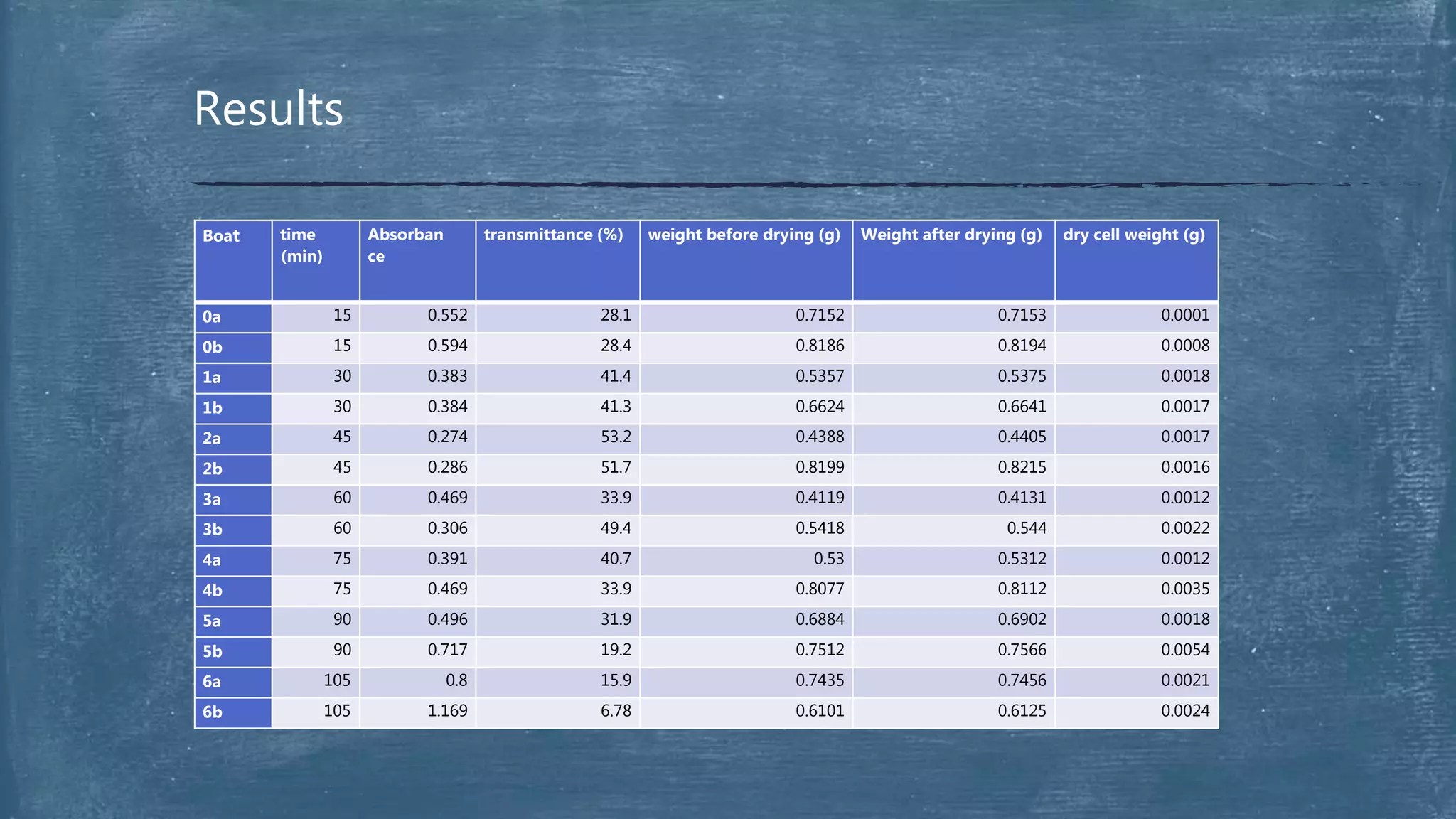Click the transmittance (%) header cell
The image size is (1456, 819).
(x=553, y=235)
